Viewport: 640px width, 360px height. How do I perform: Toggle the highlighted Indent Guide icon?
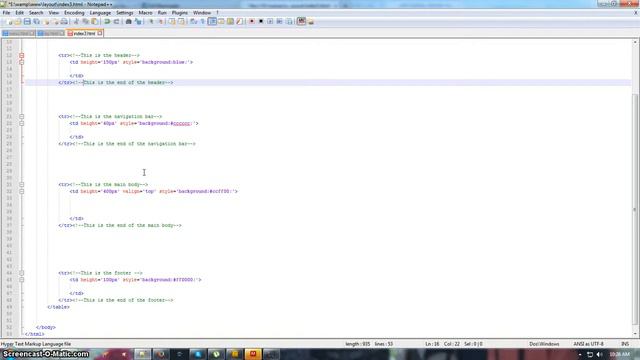[212, 22]
